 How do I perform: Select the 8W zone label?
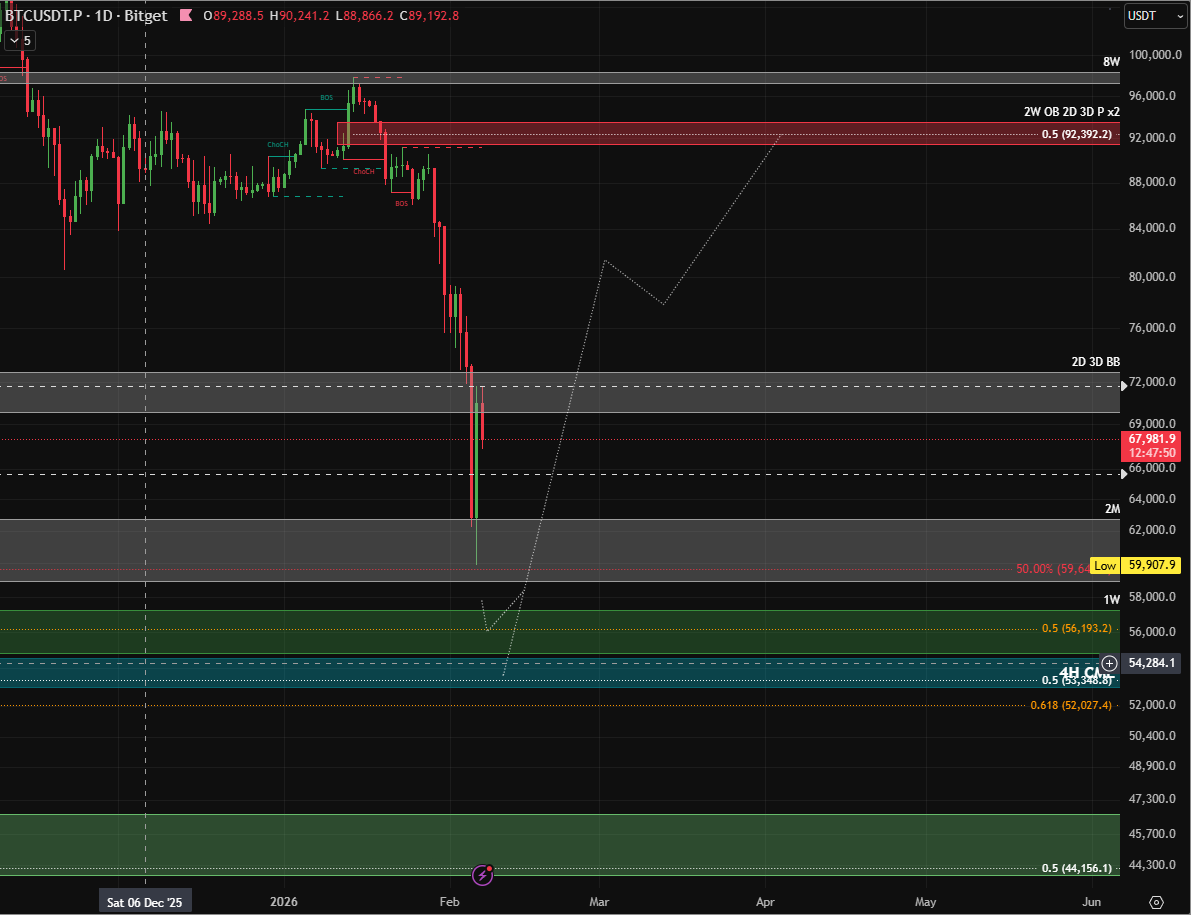point(1111,62)
